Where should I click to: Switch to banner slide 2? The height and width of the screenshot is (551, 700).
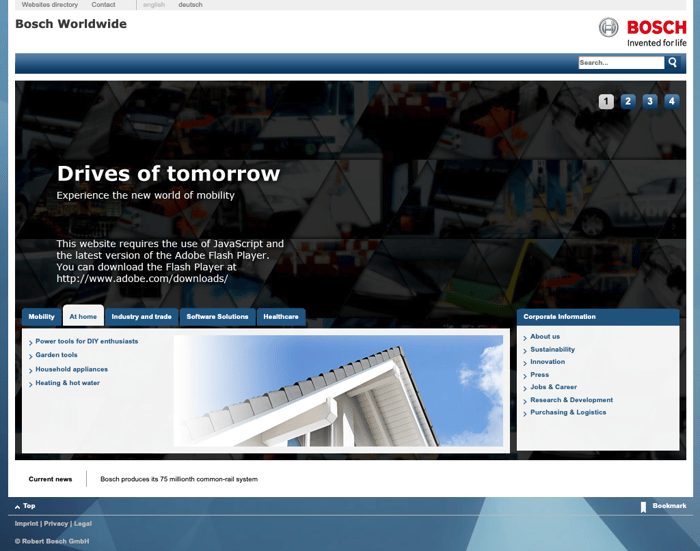coord(628,101)
